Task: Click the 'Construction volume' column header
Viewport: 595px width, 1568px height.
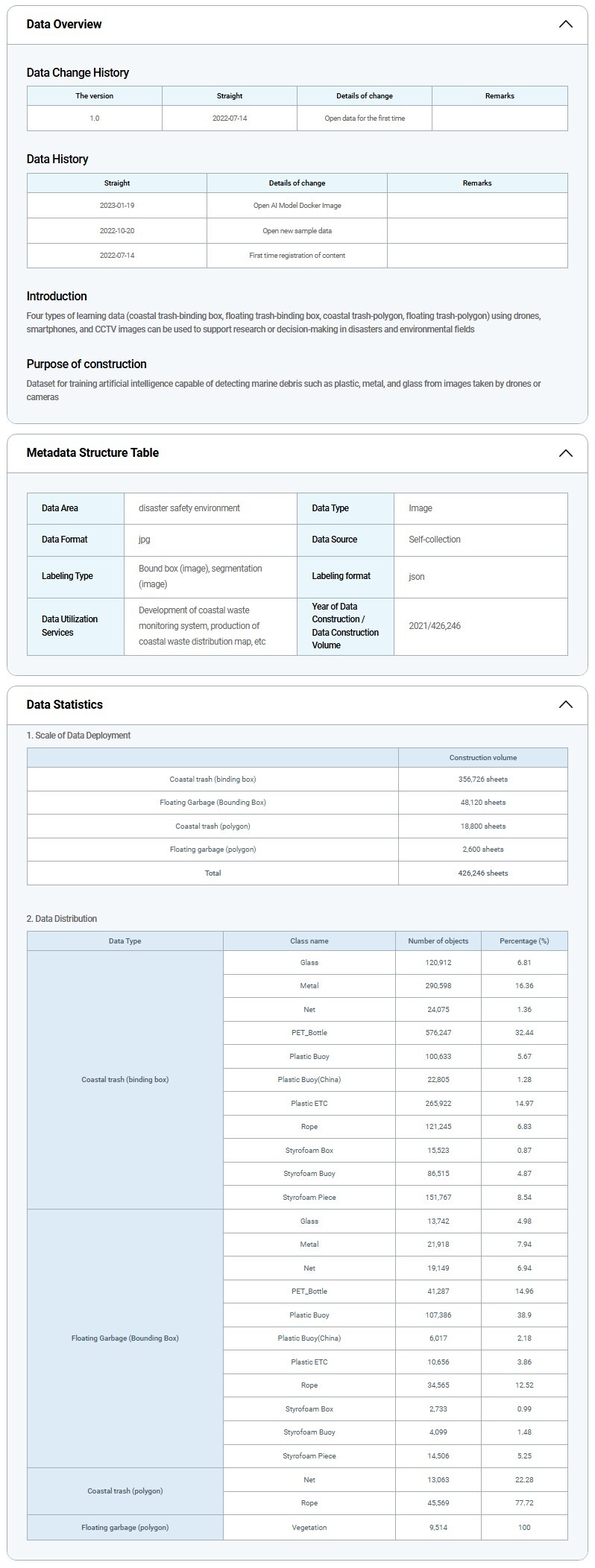Action: (x=482, y=758)
